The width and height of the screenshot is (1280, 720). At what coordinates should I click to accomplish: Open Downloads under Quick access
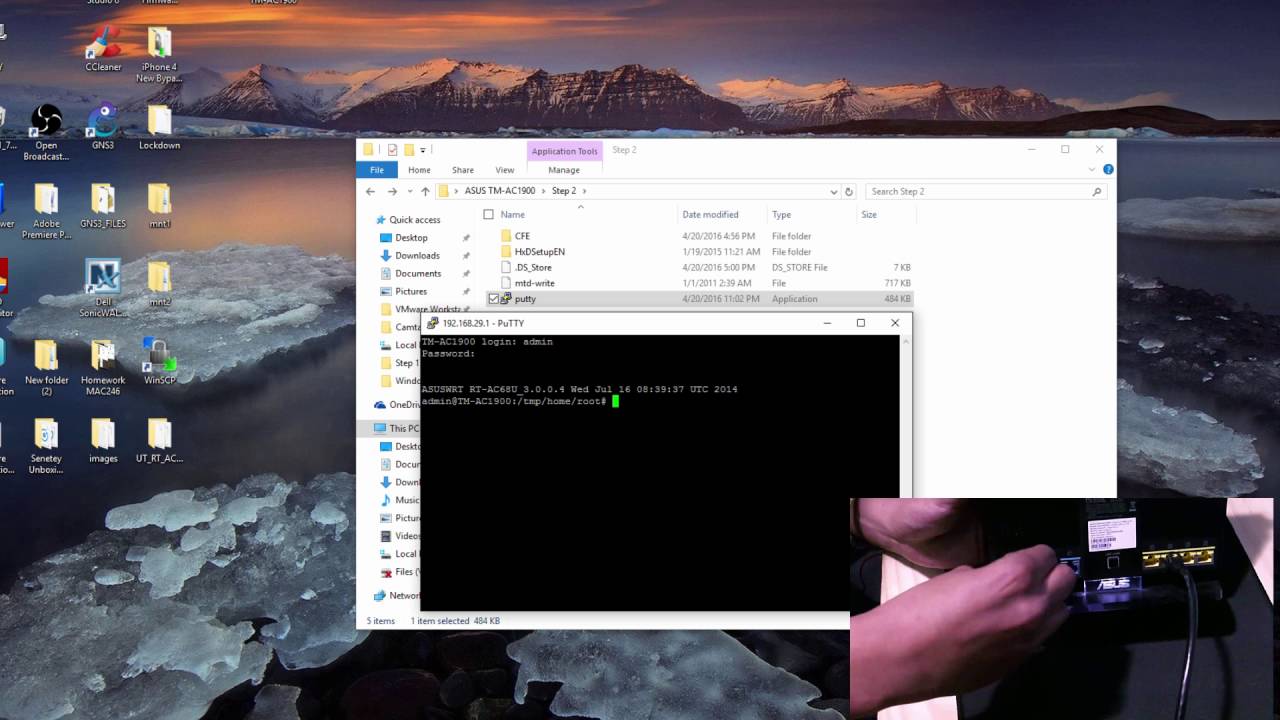point(417,256)
